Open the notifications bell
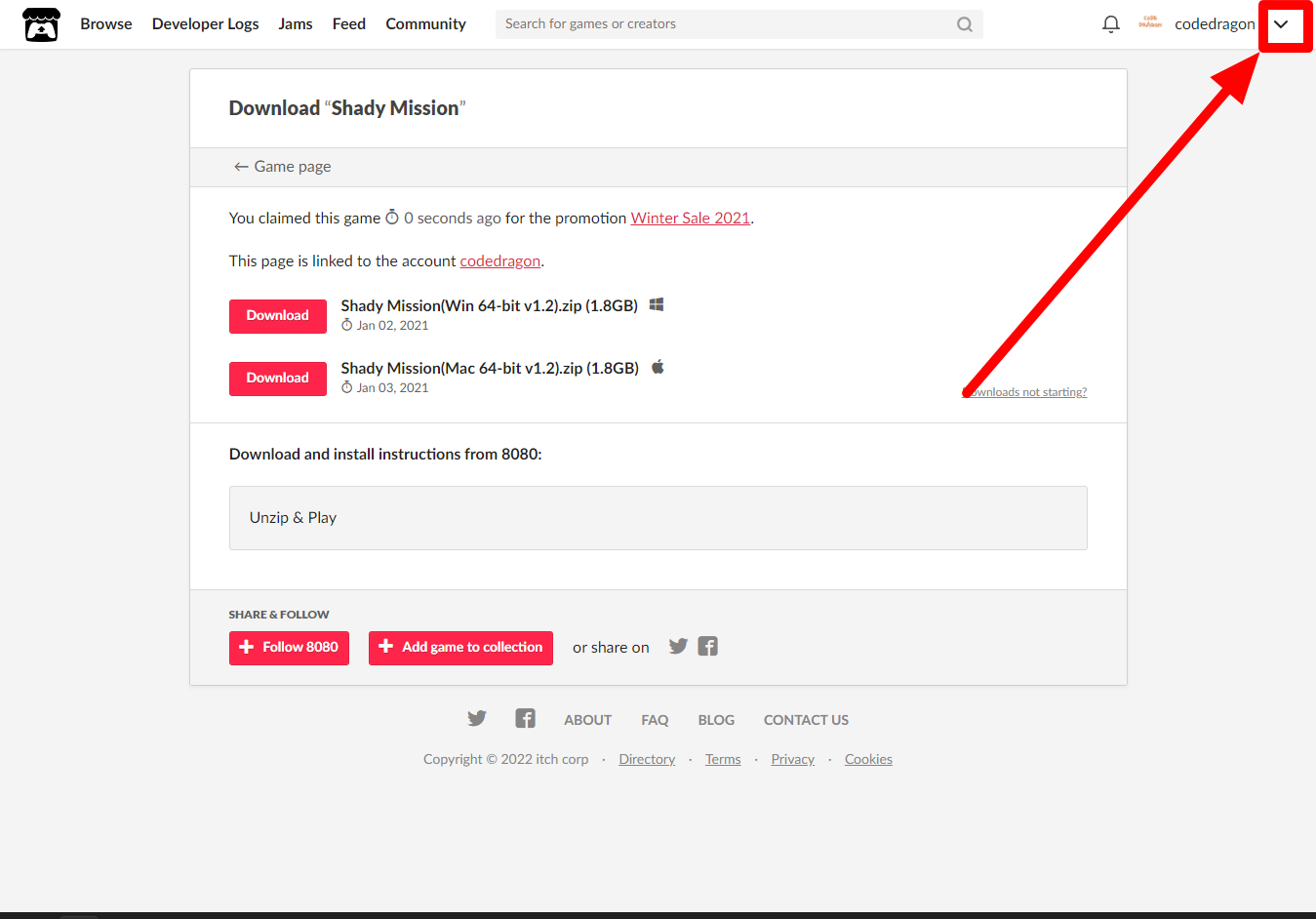 [1110, 24]
